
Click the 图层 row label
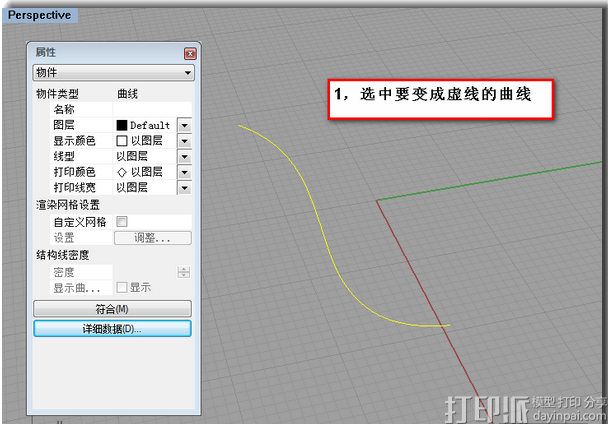[64, 125]
